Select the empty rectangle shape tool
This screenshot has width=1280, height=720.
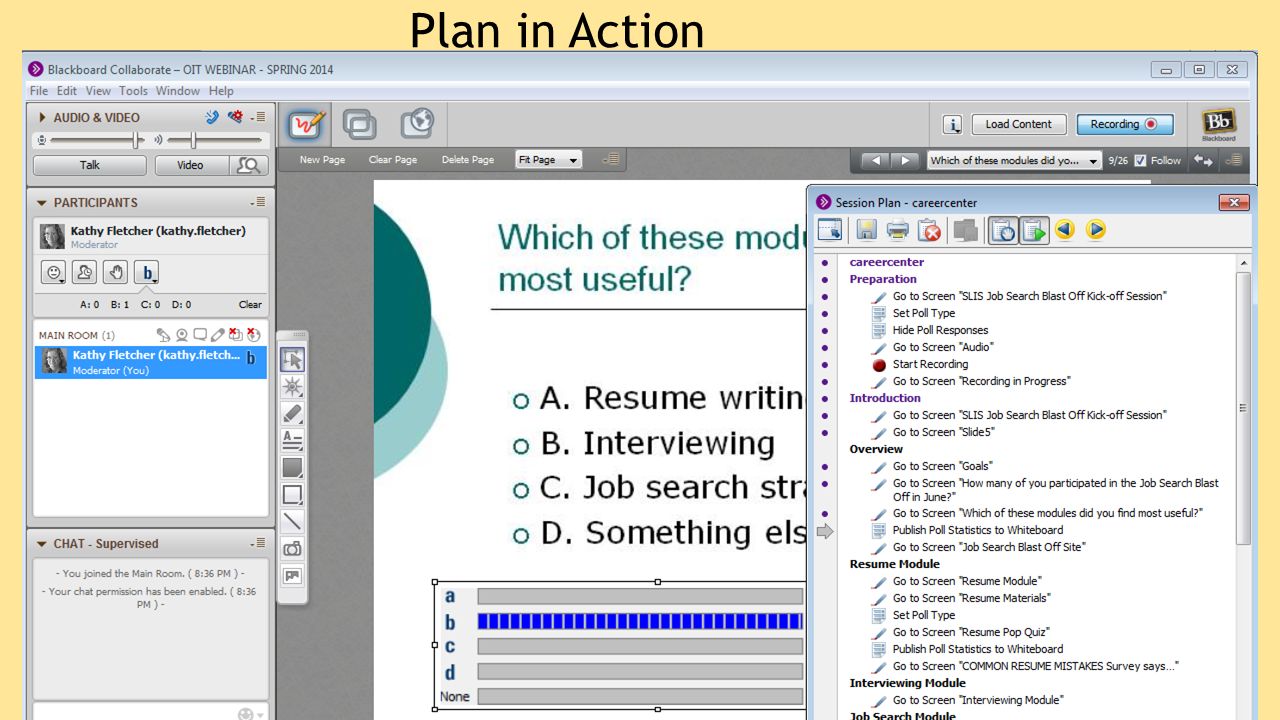[x=292, y=494]
